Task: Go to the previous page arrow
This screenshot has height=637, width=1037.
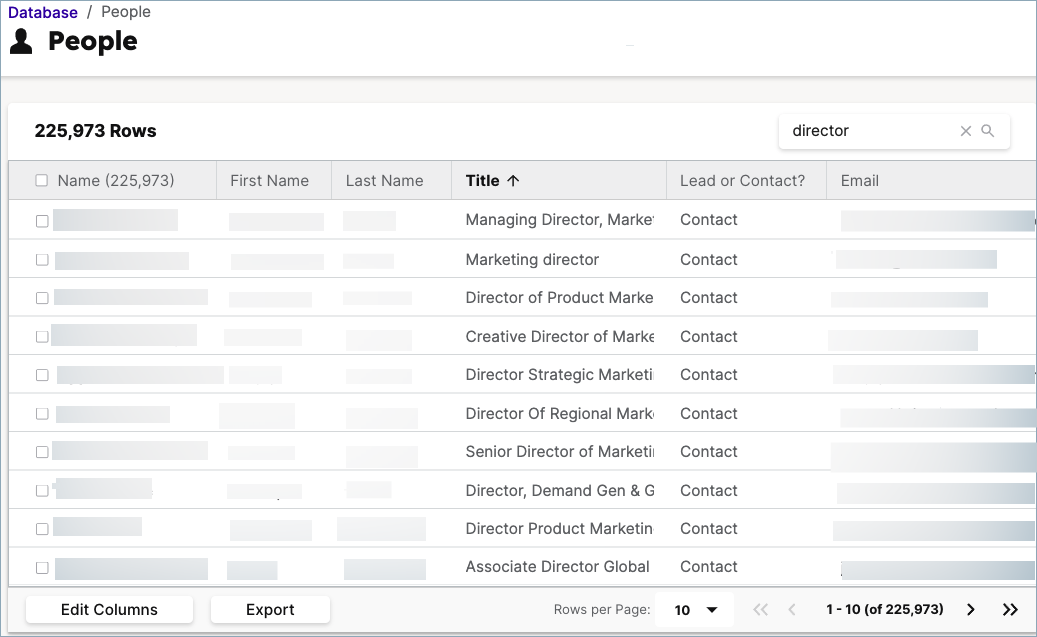Action: [x=792, y=610]
